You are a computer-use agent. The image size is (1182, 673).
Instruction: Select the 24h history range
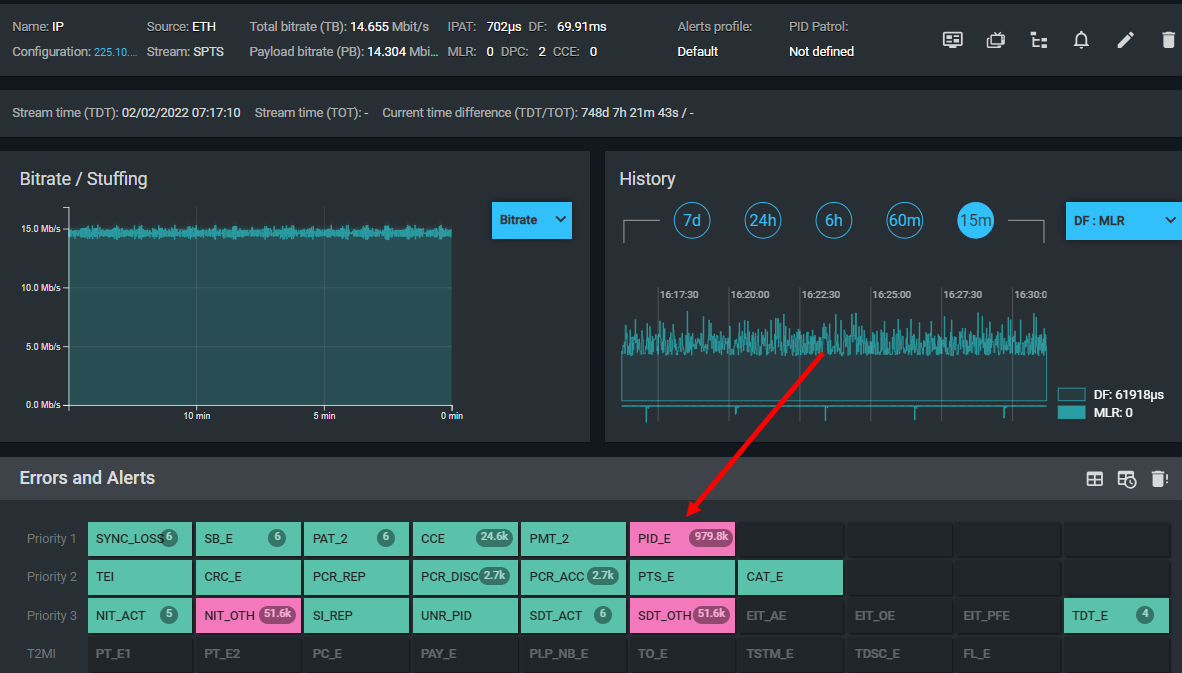[762, 221]
